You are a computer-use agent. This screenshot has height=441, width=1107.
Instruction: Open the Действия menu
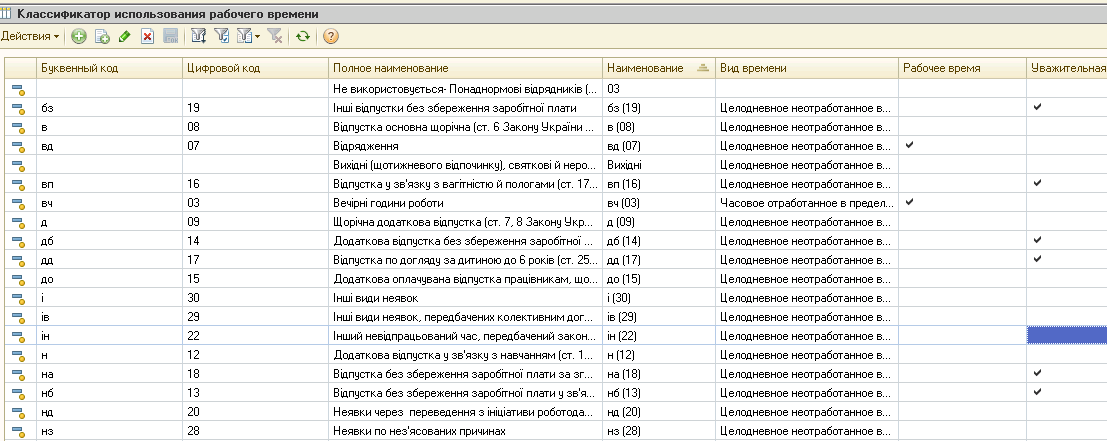(30, 37)
